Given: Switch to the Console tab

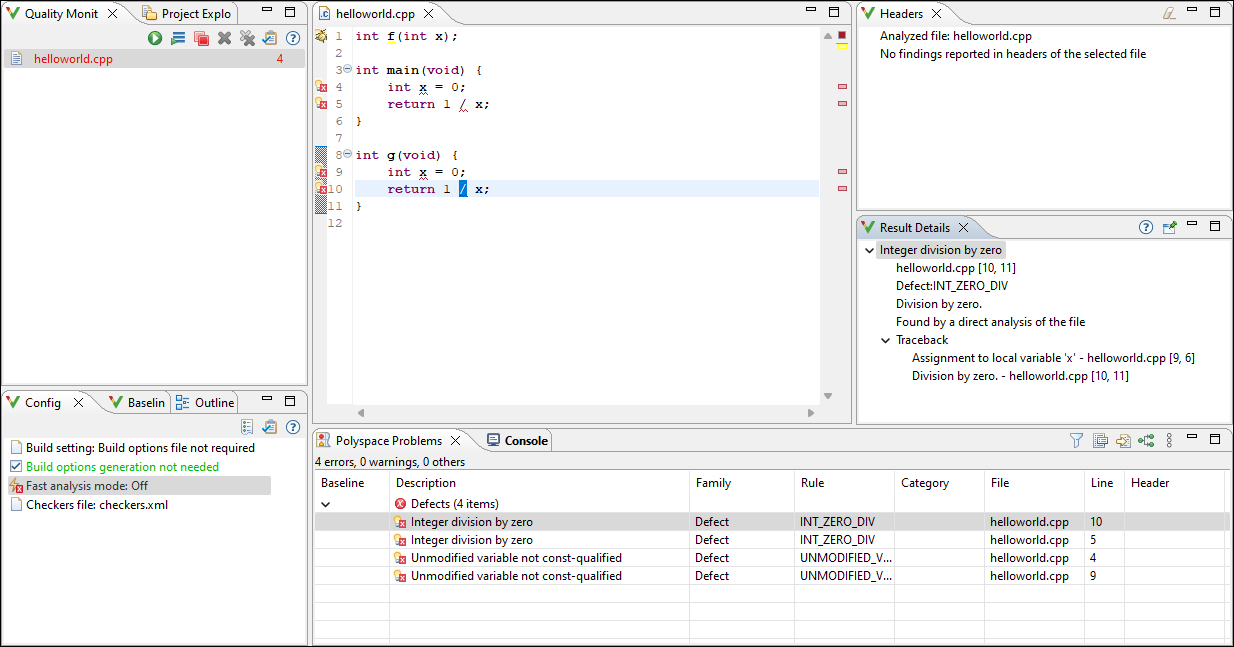Looking at the screenshot, I should [x=520, y=439].
